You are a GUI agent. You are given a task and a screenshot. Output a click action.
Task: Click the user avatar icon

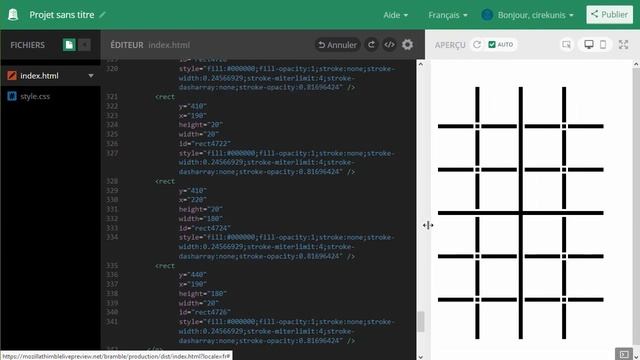pyautogui.click(x=487, y=15)
